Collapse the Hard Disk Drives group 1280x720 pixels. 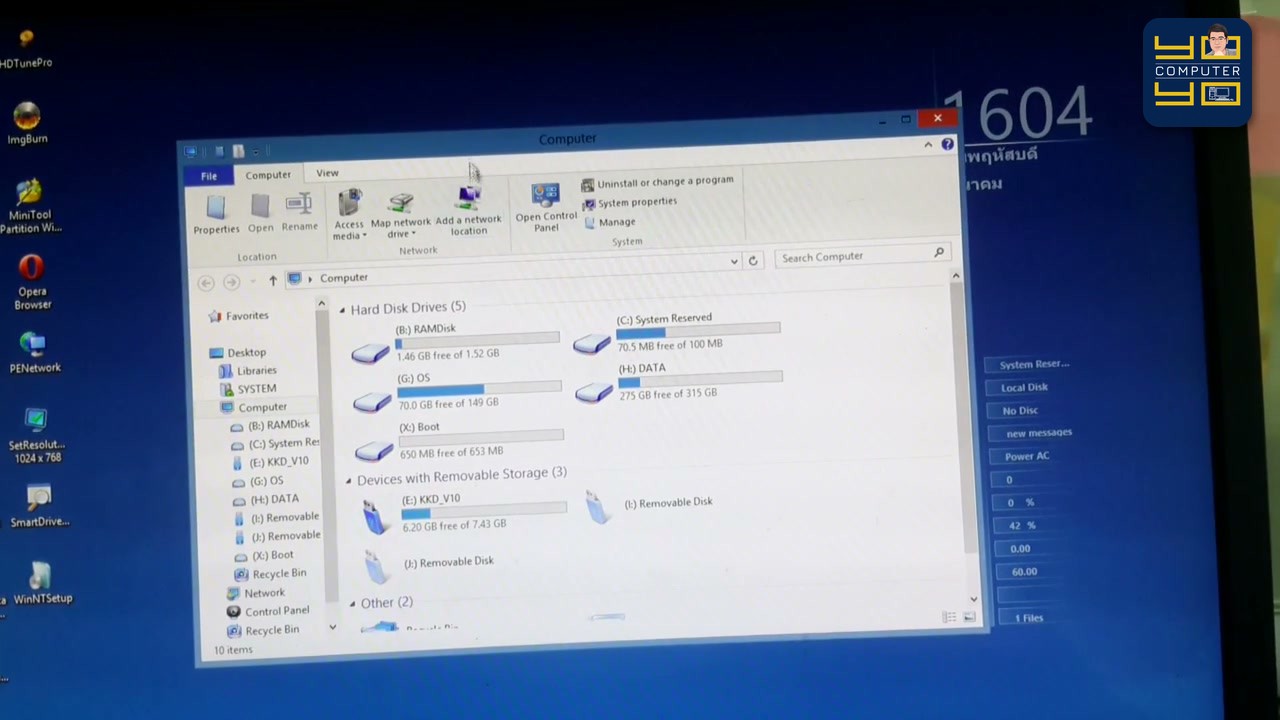(x=342, y=310)
